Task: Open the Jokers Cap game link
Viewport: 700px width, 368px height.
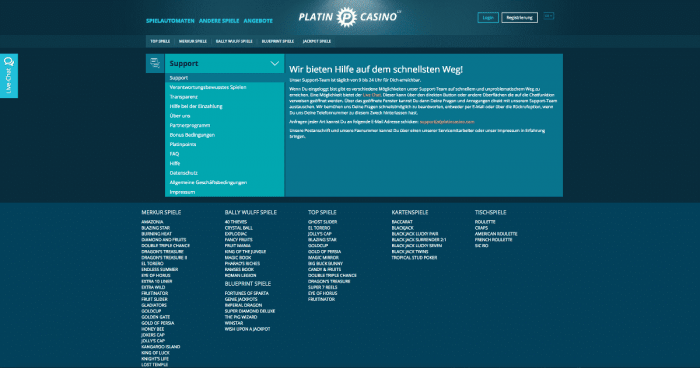Action: 153,335
